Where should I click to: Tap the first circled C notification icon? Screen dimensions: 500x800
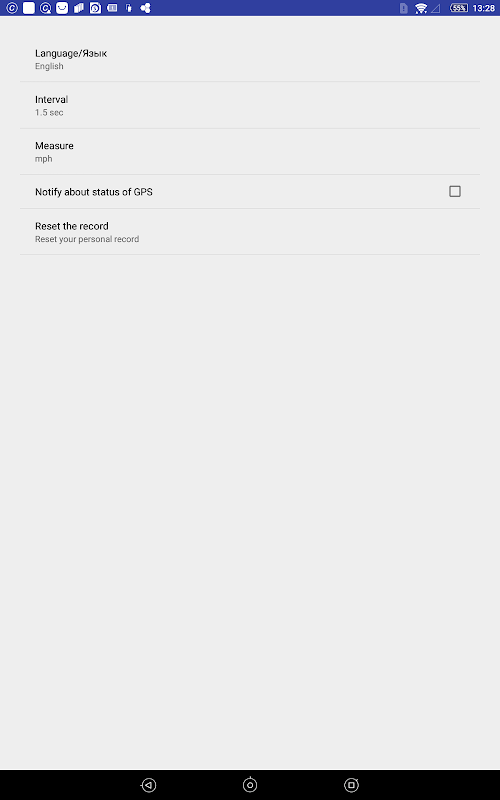(x=12, y=8)
